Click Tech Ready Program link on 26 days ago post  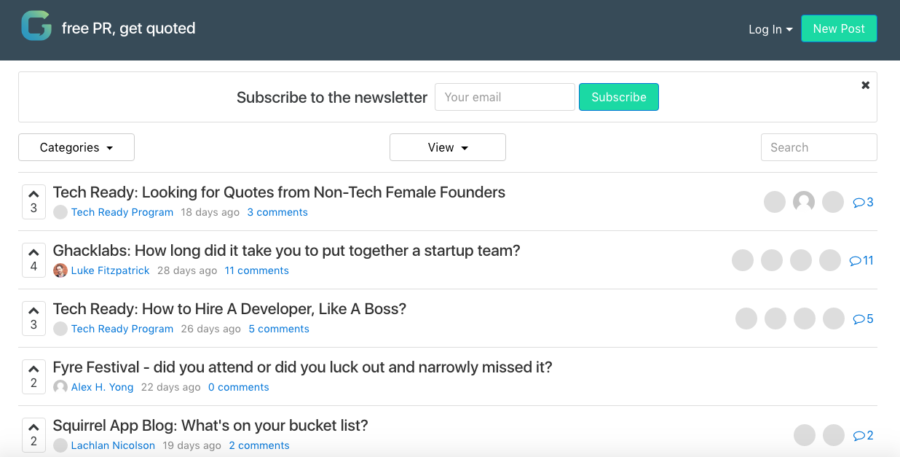click(122, 329)
